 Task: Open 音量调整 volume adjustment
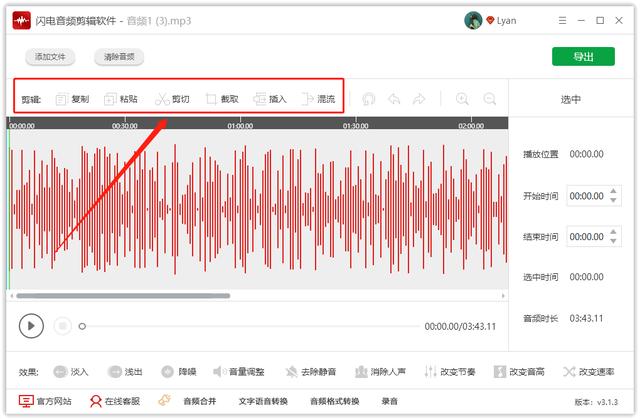(239, 372)
